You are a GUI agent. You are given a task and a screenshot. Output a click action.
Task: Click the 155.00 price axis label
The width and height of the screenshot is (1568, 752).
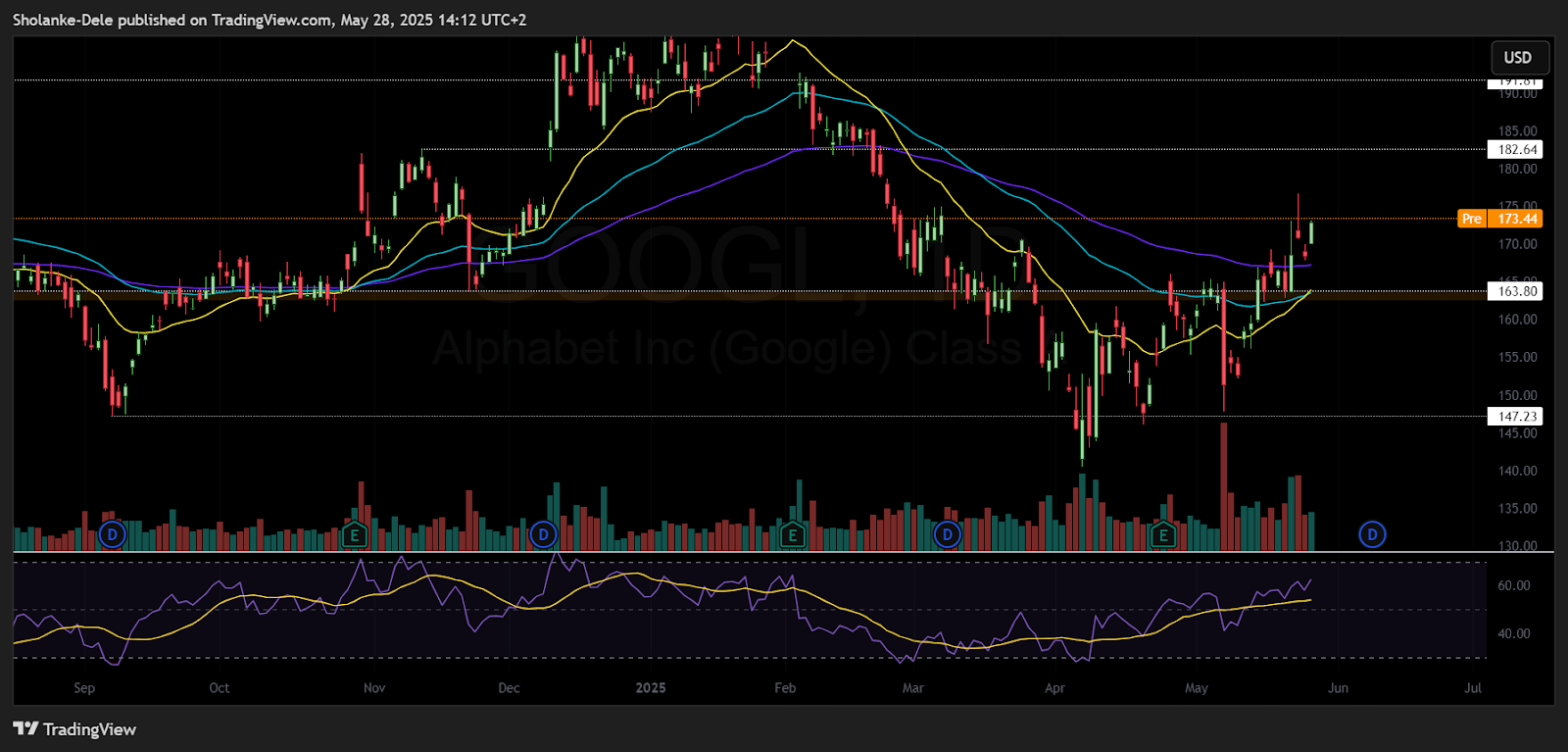1517,357
